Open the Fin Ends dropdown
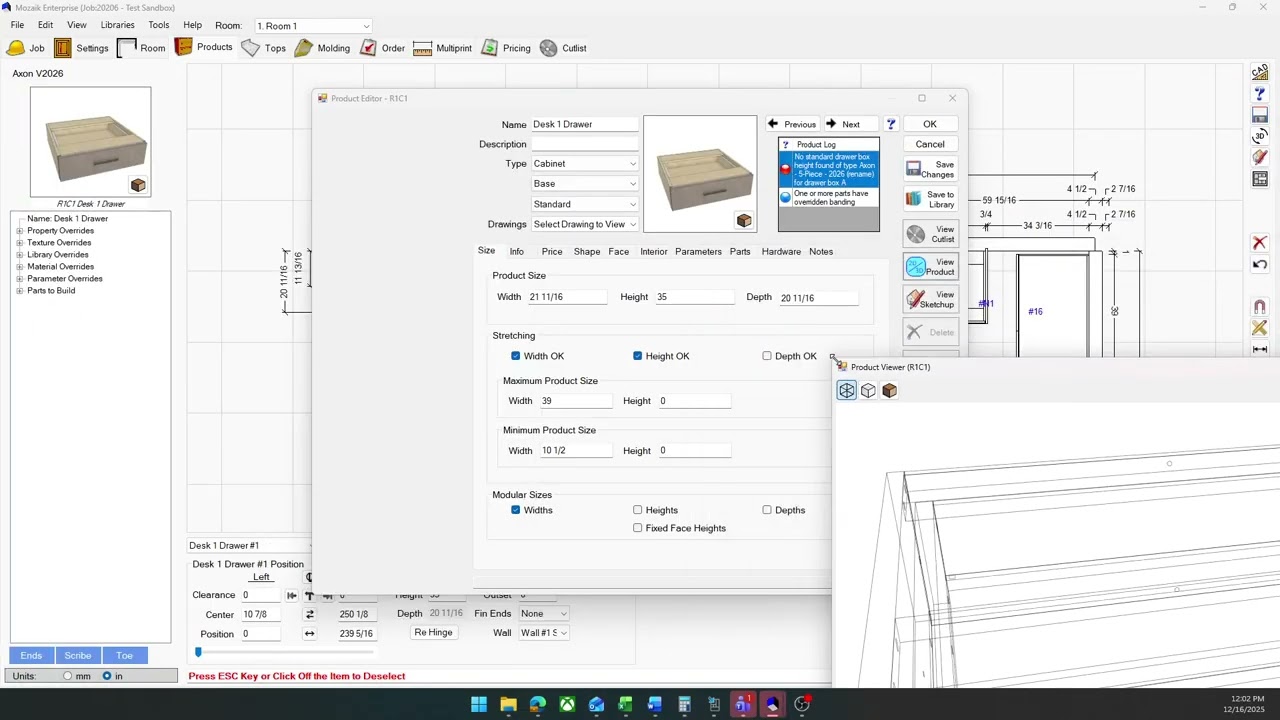Viewport: 1280px width, 720px height. (542, 614)
